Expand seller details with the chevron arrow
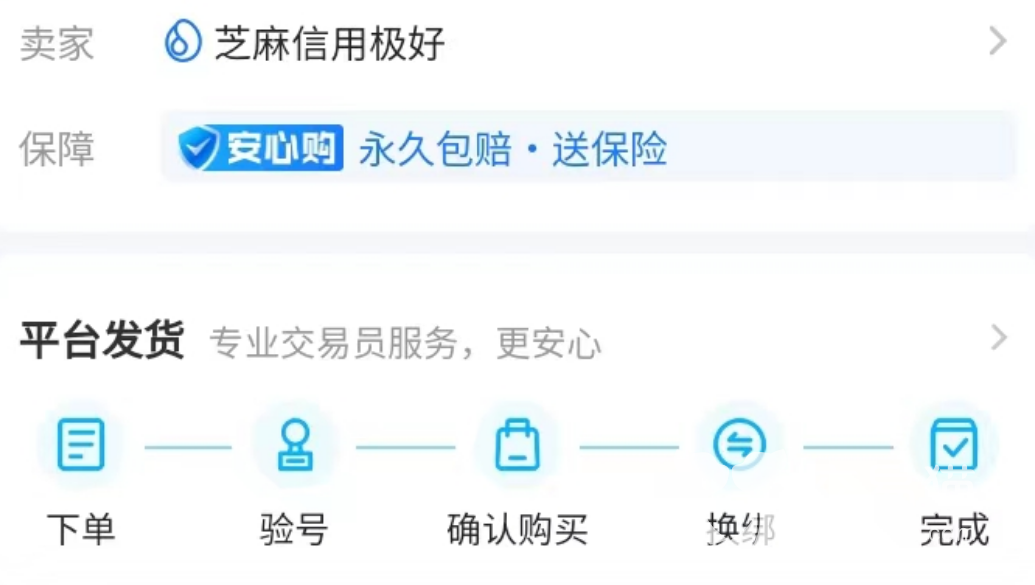Viewport: 1035px width, 585px height. point(998,42)
